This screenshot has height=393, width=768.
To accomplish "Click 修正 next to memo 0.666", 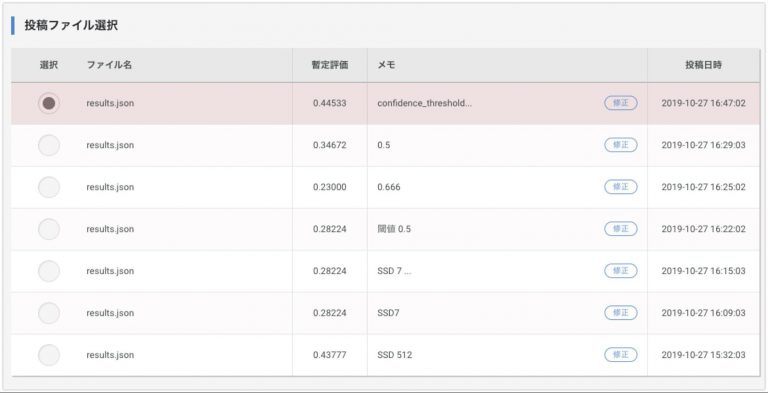I will click(x=621, y=187).
